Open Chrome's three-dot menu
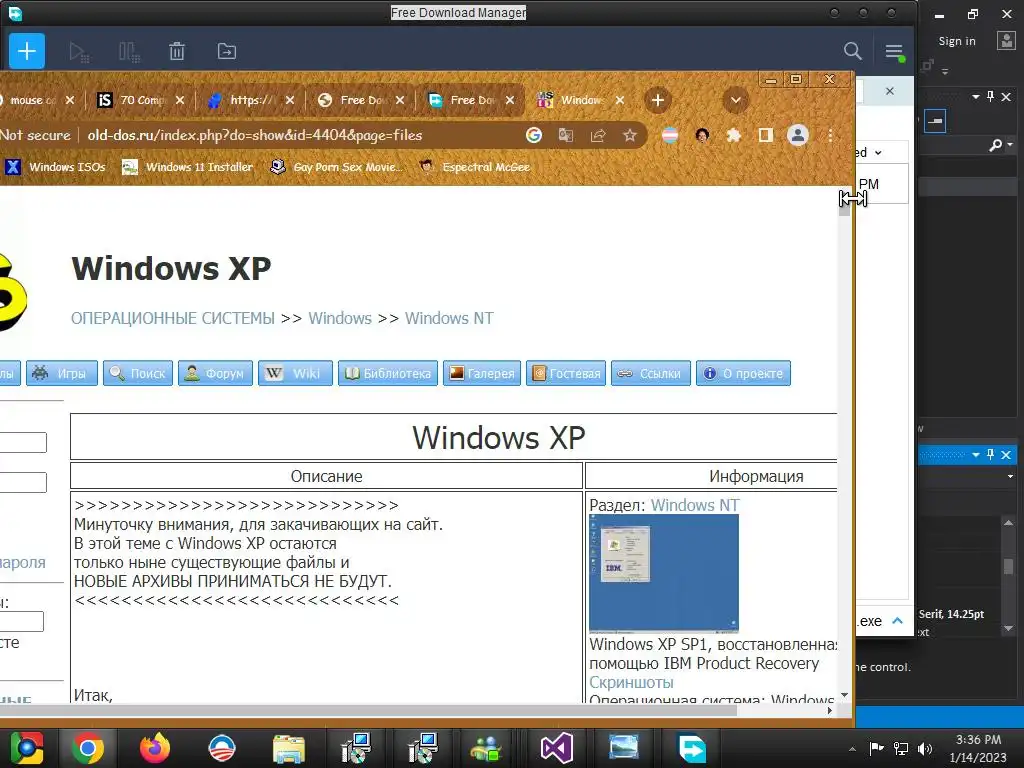The width and height of the screenshot is (1024, 768). click(x=830, y=135)
